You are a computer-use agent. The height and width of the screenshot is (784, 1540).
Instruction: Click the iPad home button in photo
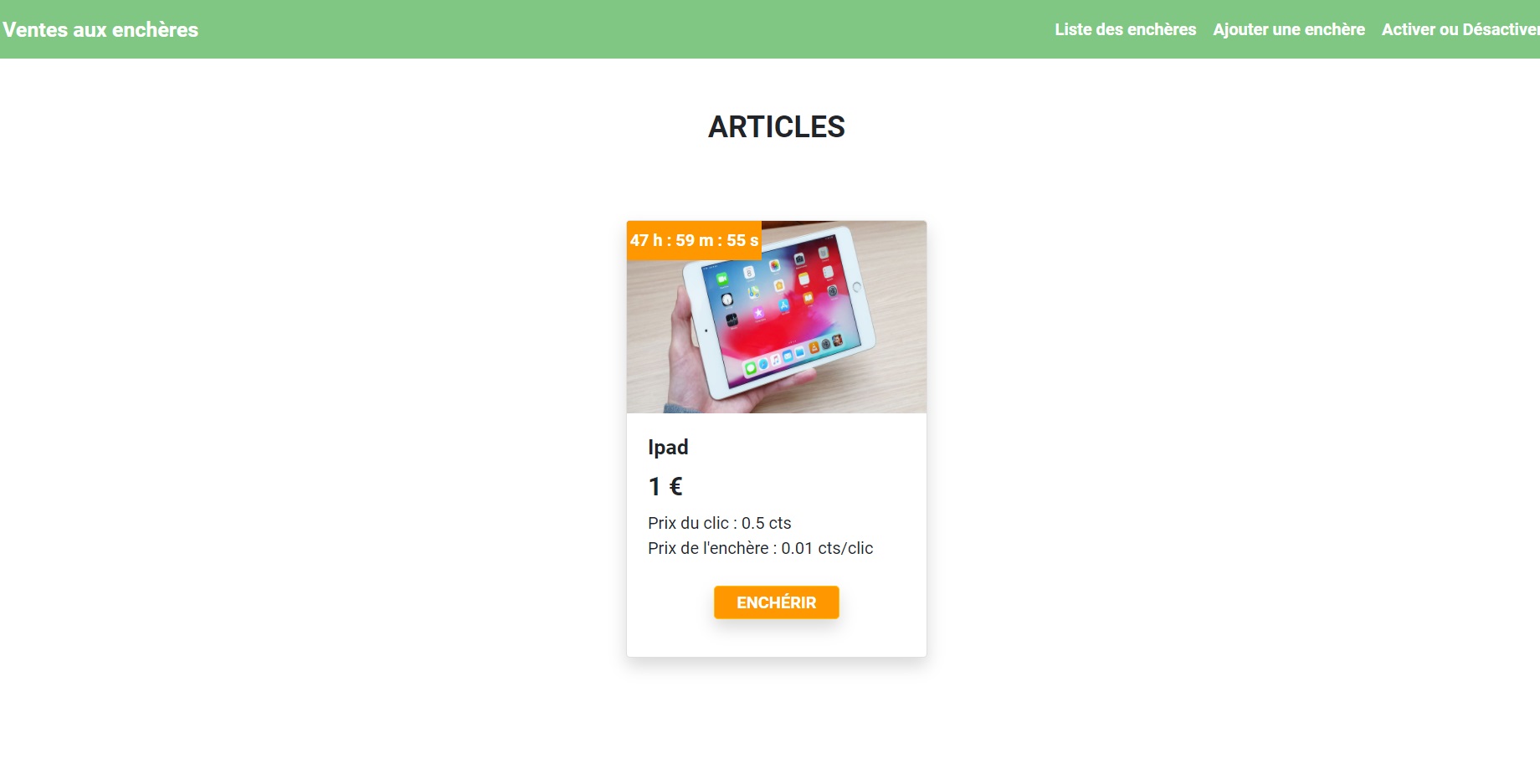click(x=856, y=287)
